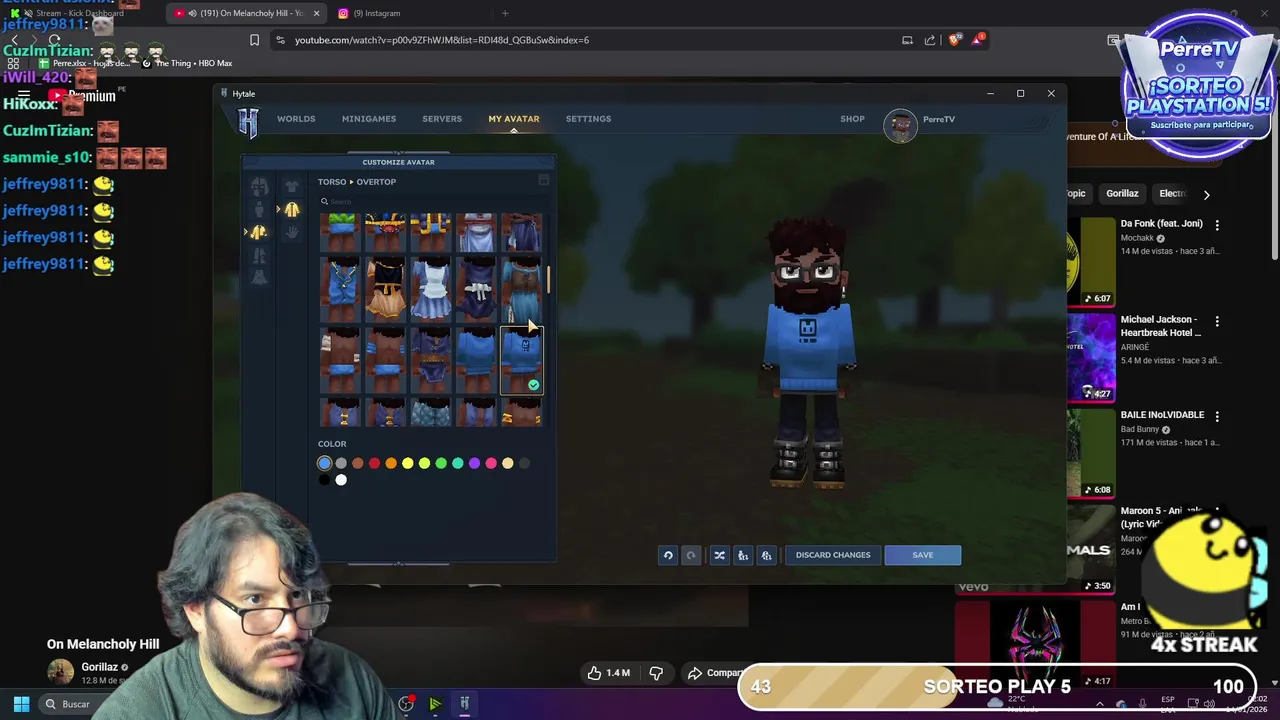Open the green play icon on the taskbar
This screenshot has width=1280, height=720.
[435, 704]
